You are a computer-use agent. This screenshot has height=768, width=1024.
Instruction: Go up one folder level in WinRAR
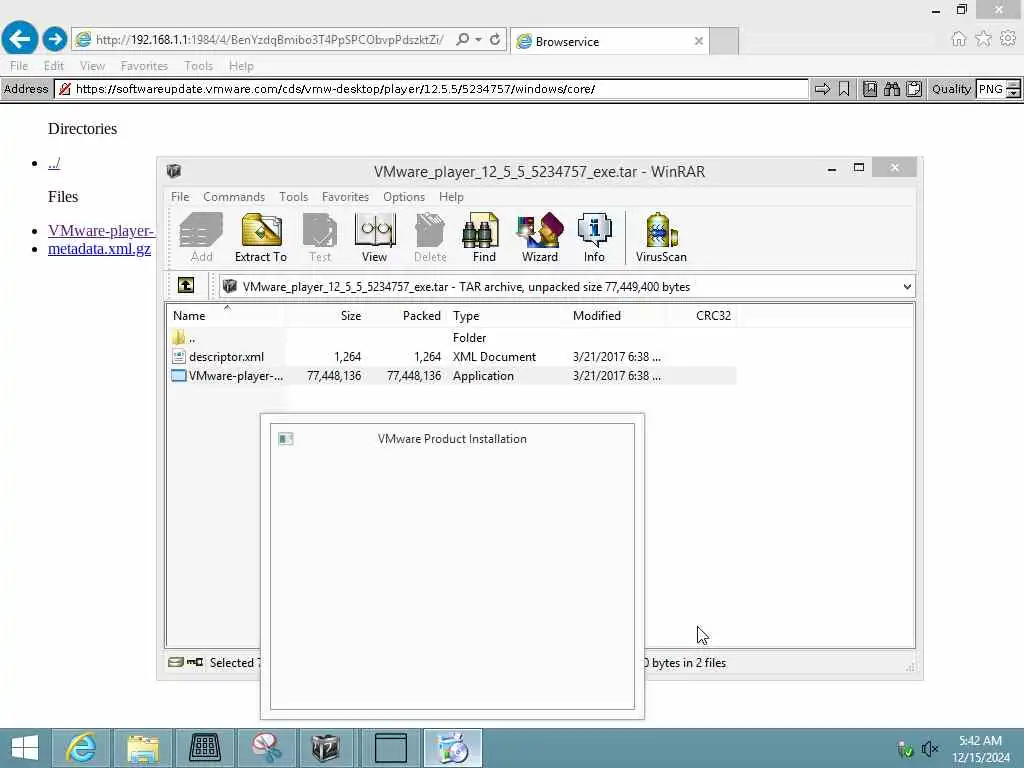click(x=186, y=285)
